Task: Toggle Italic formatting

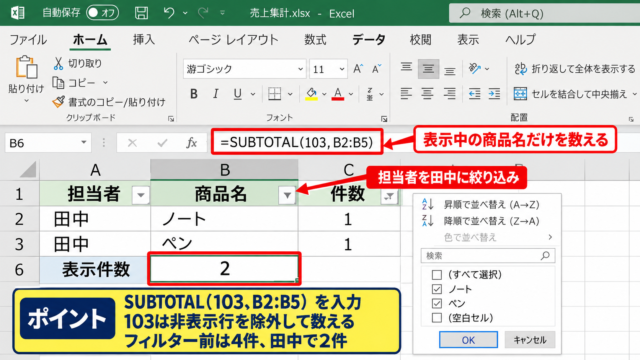Action: tap(216, 94)
